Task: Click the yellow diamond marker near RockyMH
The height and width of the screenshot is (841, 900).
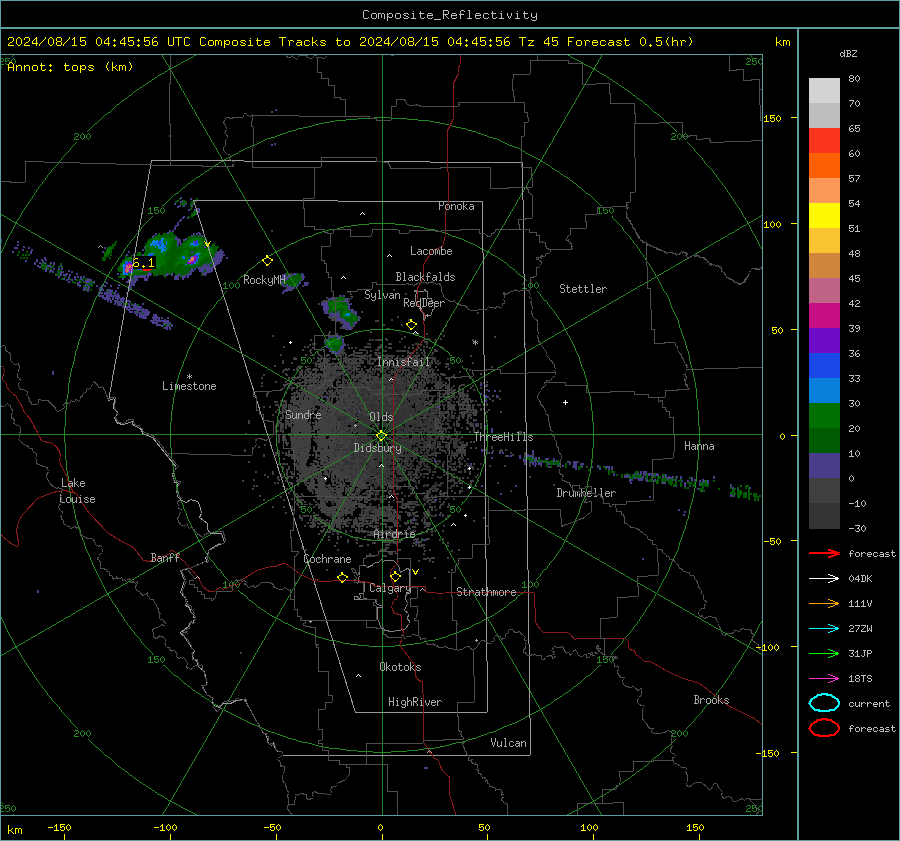Action: [x=267, y=261]
